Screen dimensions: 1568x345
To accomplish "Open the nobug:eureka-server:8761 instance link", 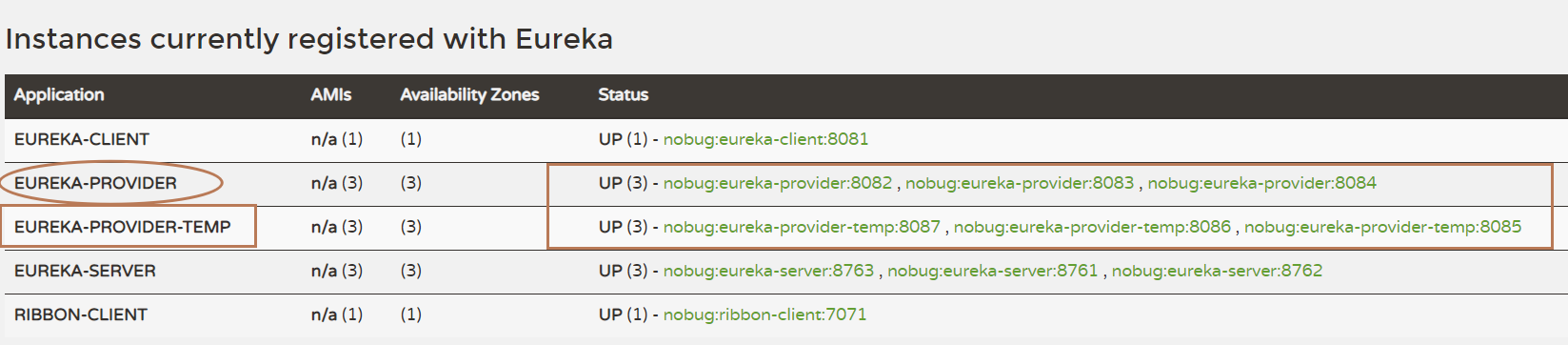I will point(992,271).
